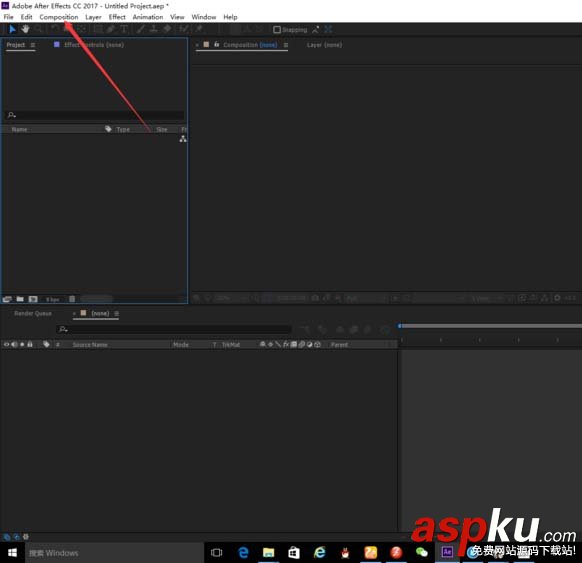Open the Composition menu

tap(59, 17)
